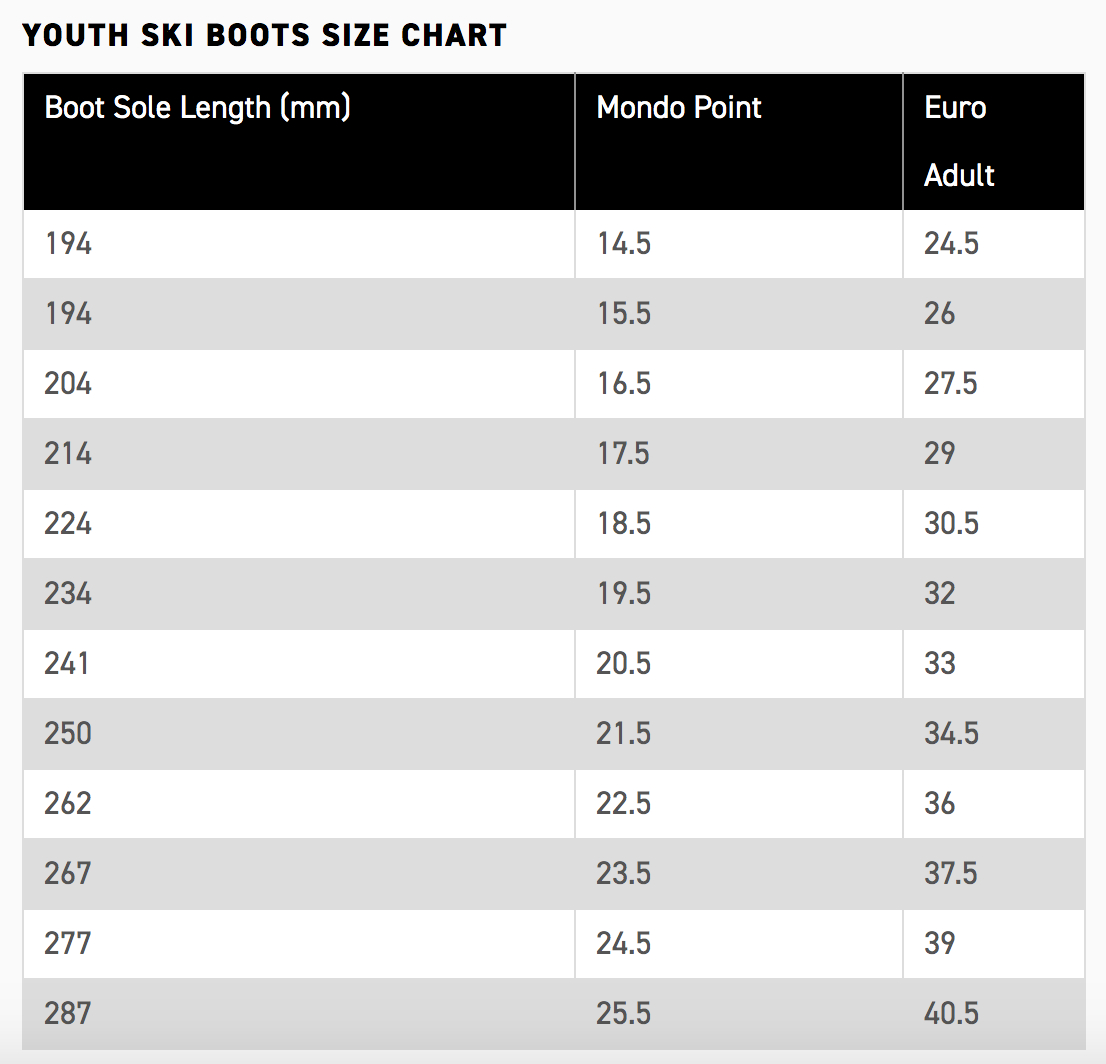Select Euro size 27.5 cell
This screenshot has height=1064, width=1106.
951,384
